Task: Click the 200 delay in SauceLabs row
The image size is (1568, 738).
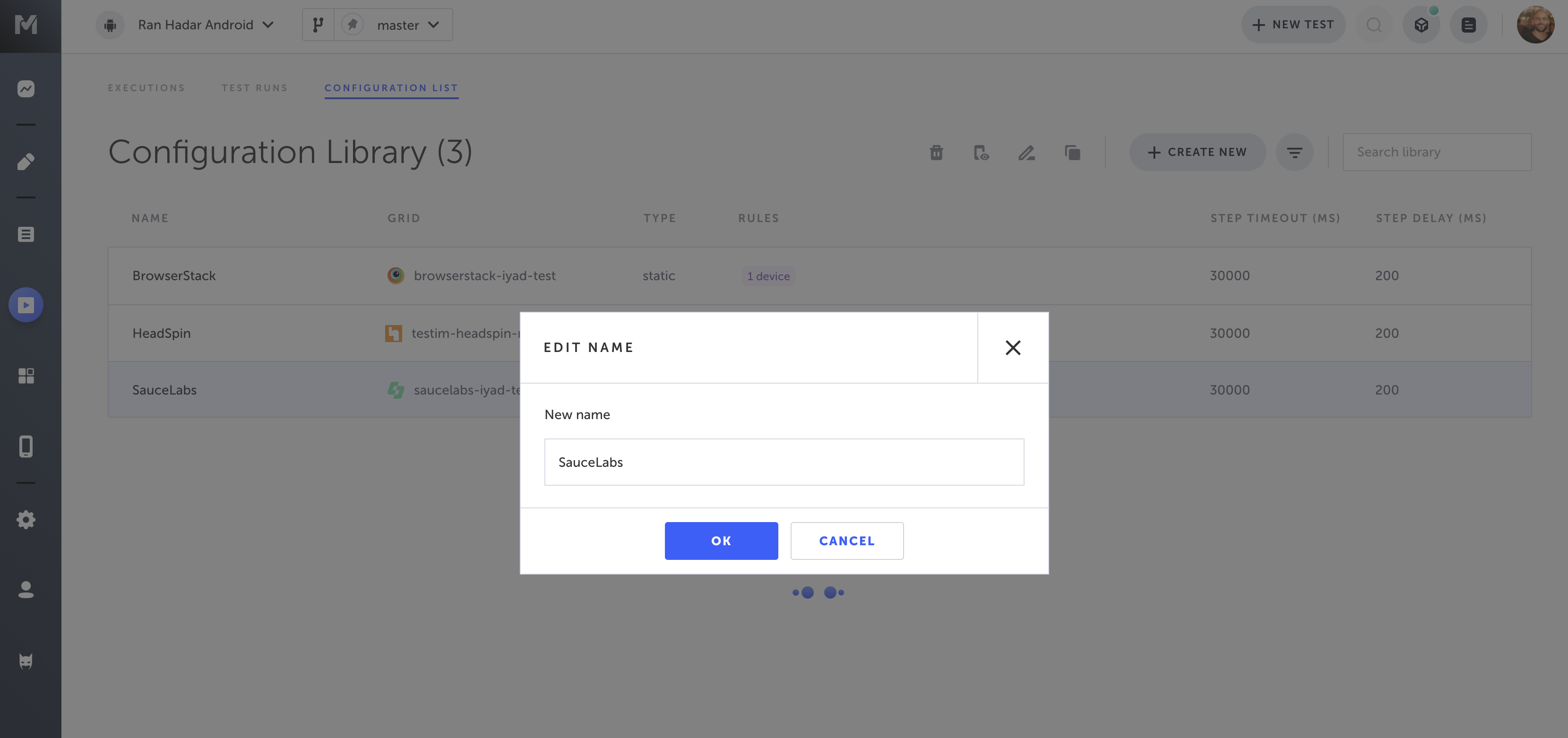Action: [x=1387, y=390]
